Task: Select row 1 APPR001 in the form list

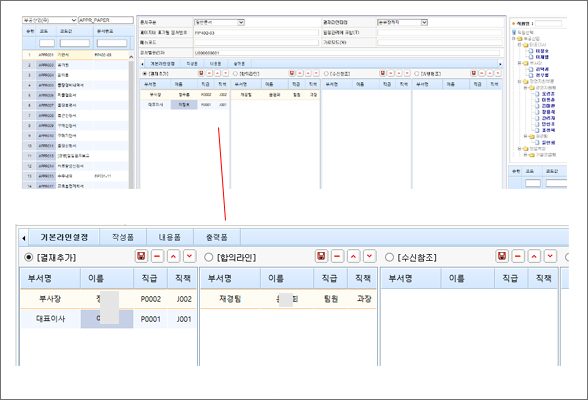Action: pos(75,55)
